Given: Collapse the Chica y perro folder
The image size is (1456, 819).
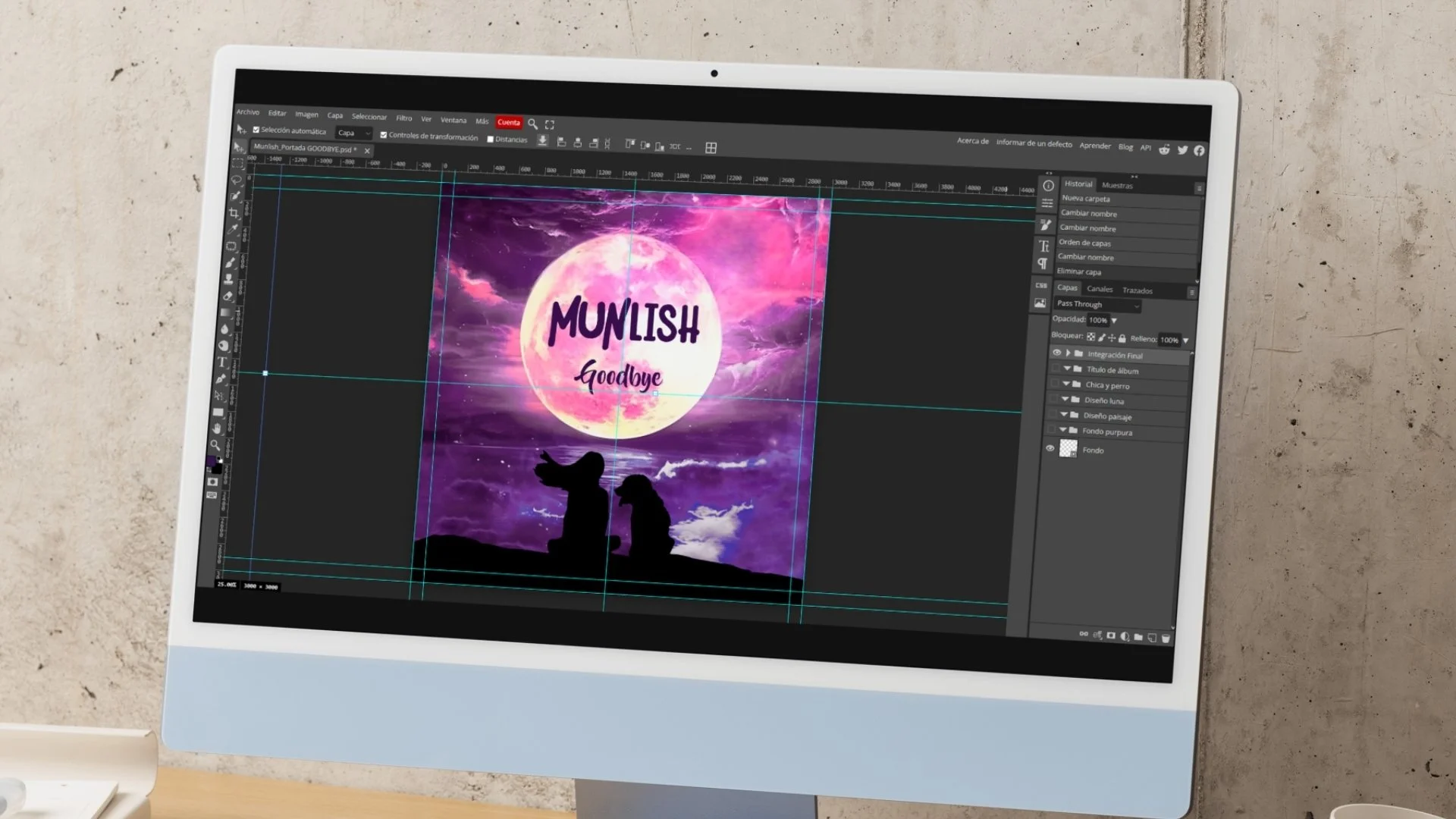Looking at the screenshot, I should 1065,384.
